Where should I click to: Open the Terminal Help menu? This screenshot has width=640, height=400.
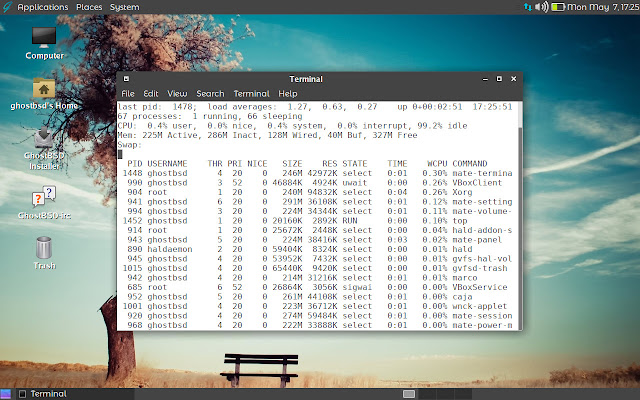(x=288, y=93)
